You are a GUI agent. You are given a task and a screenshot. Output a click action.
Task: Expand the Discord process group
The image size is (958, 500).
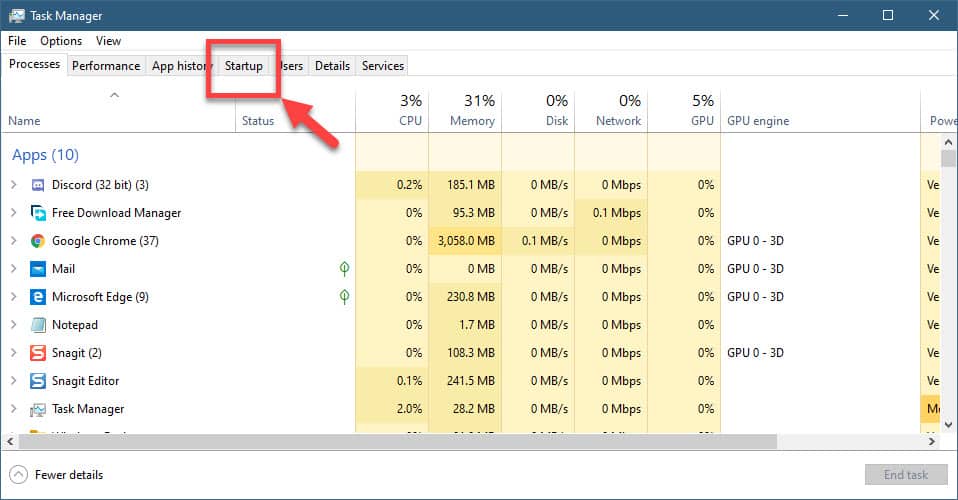(x=13, y=185)
